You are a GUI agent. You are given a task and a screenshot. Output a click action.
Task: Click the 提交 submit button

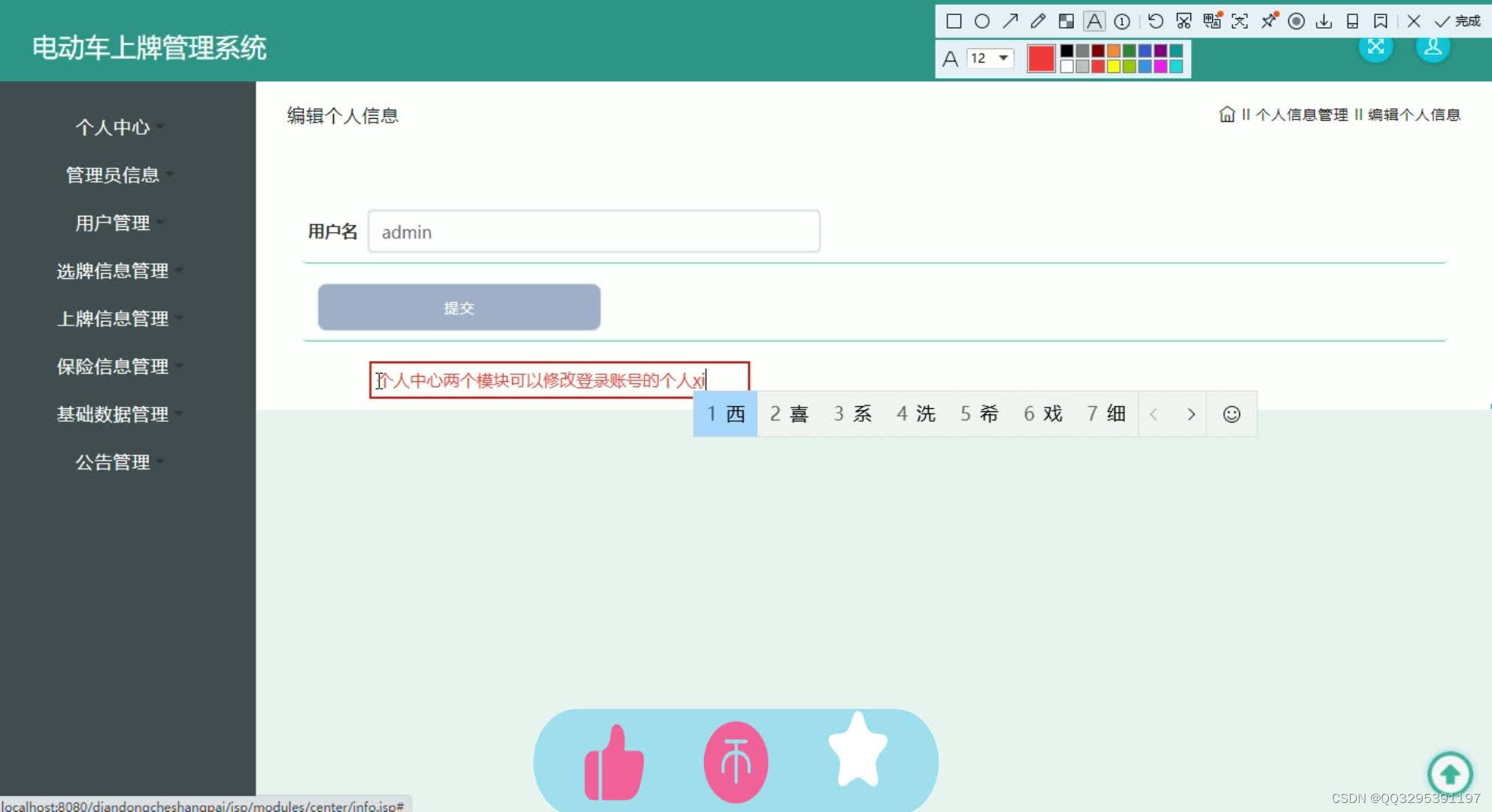459,308
